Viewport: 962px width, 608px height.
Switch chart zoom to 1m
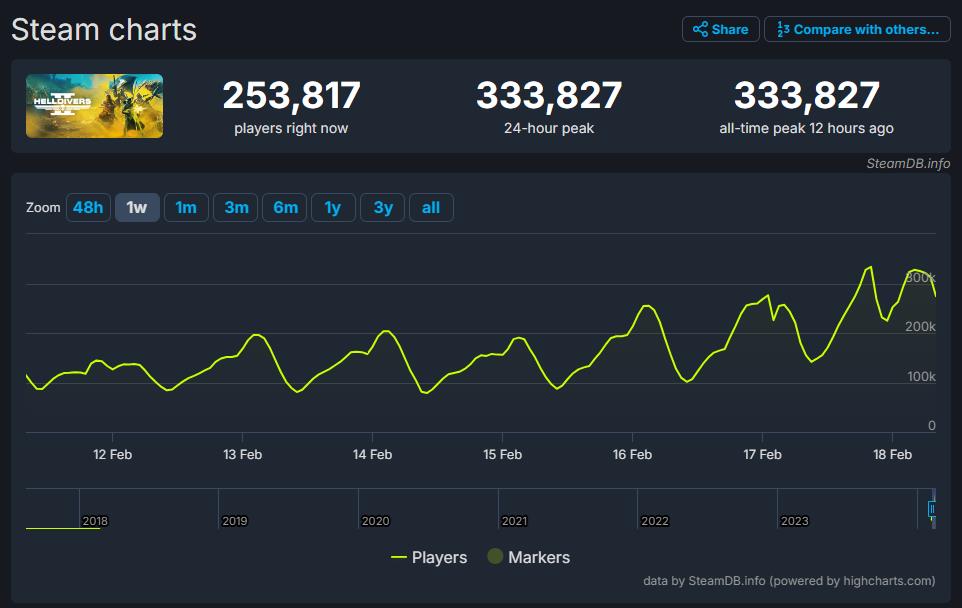pos(186,208)
